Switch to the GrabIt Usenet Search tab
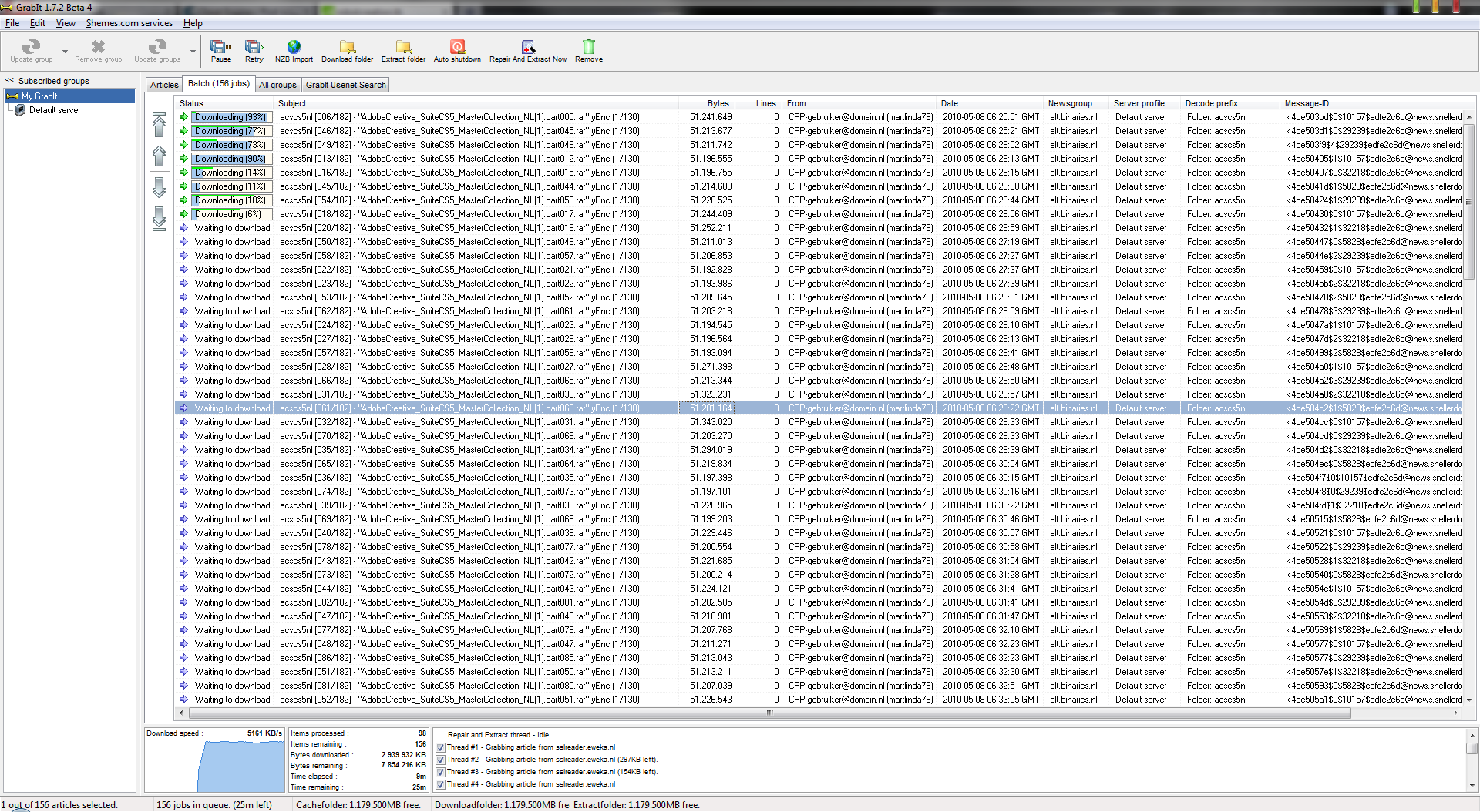The width and height of the screenshot is (1480, 812). coord(345,85)
